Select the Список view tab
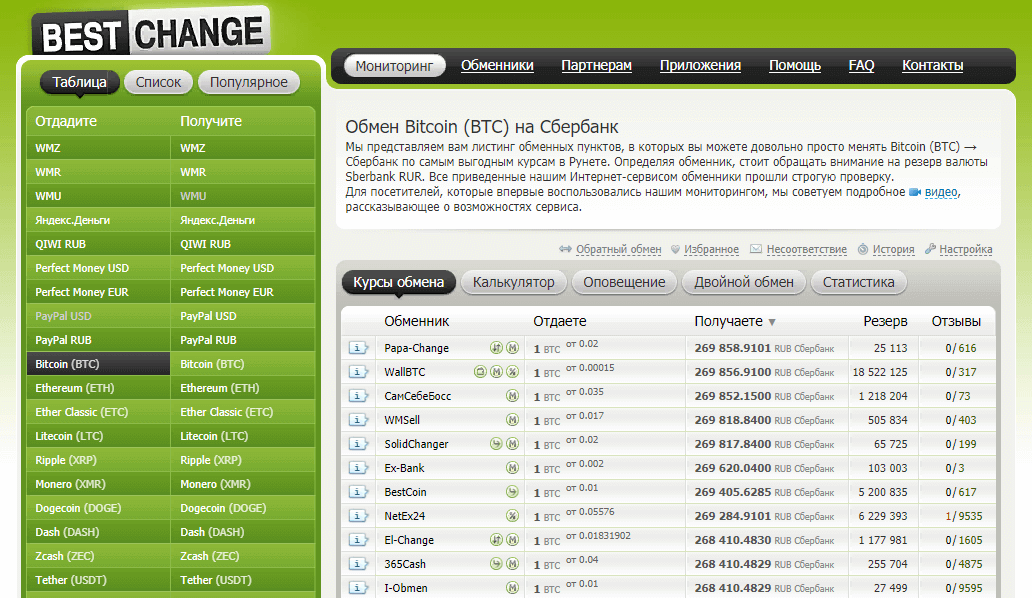 [x=158, y=82]
